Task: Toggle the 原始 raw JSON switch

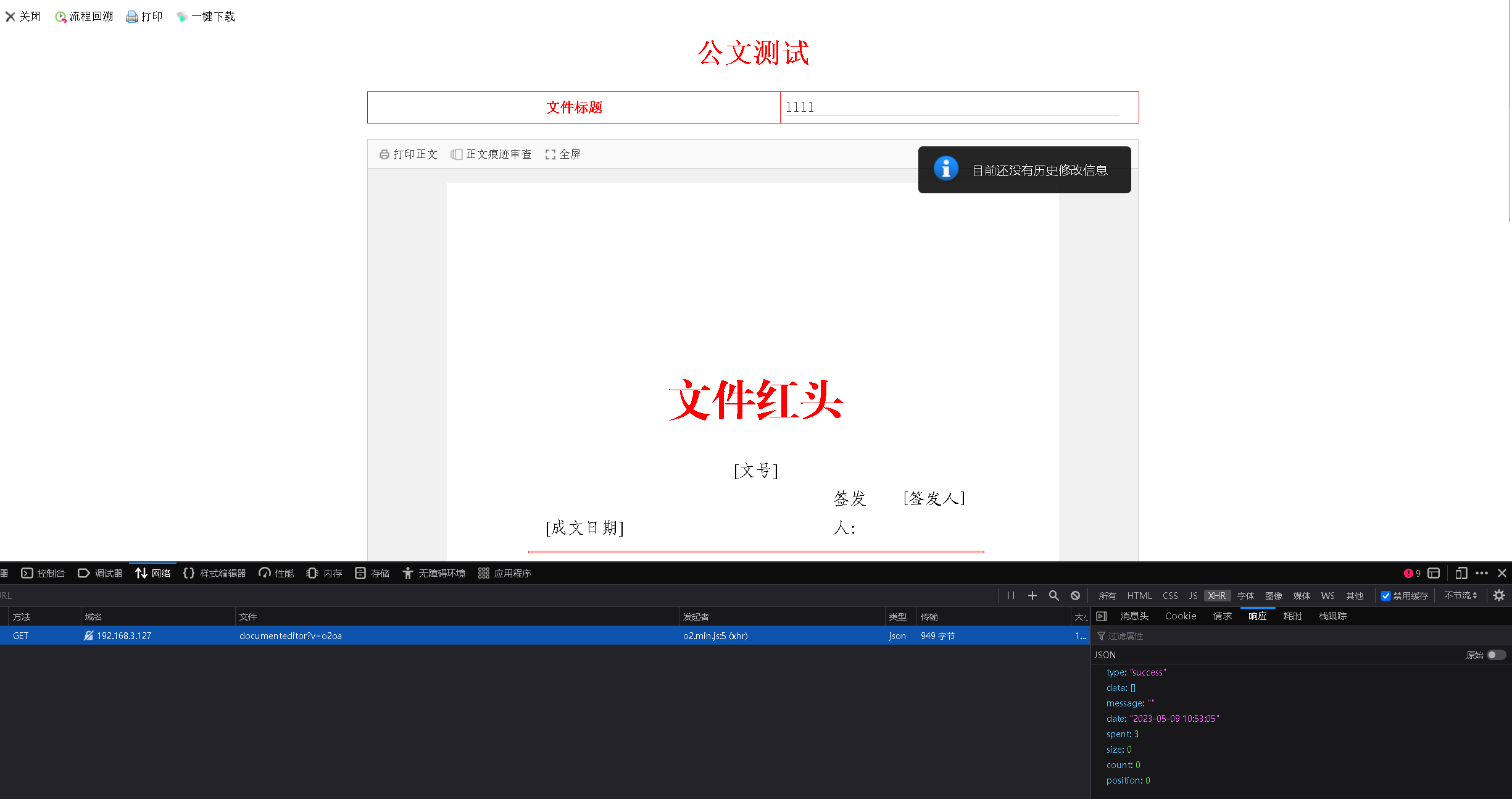Action: [1496, 655]
